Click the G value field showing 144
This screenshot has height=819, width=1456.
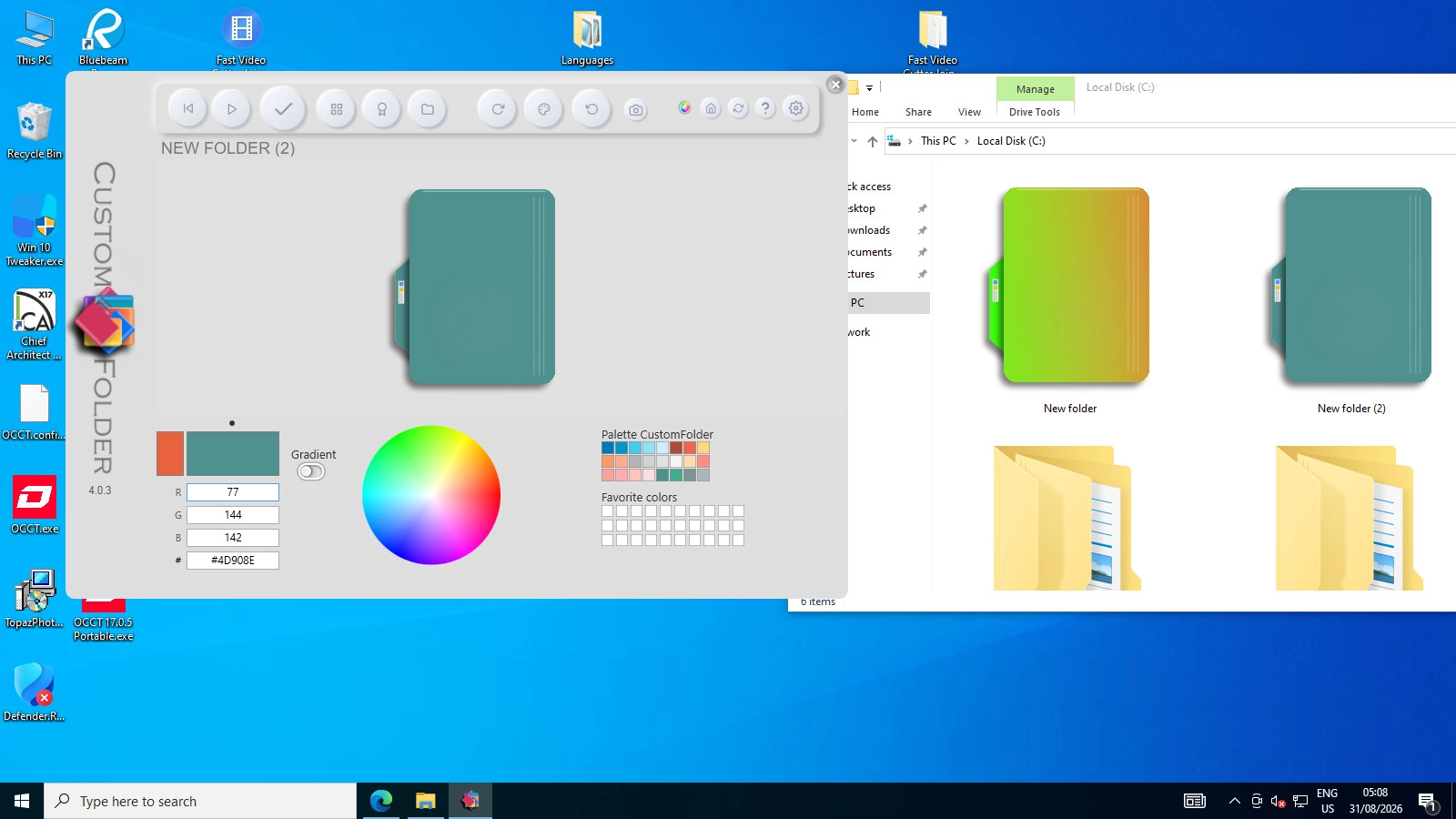233,515
